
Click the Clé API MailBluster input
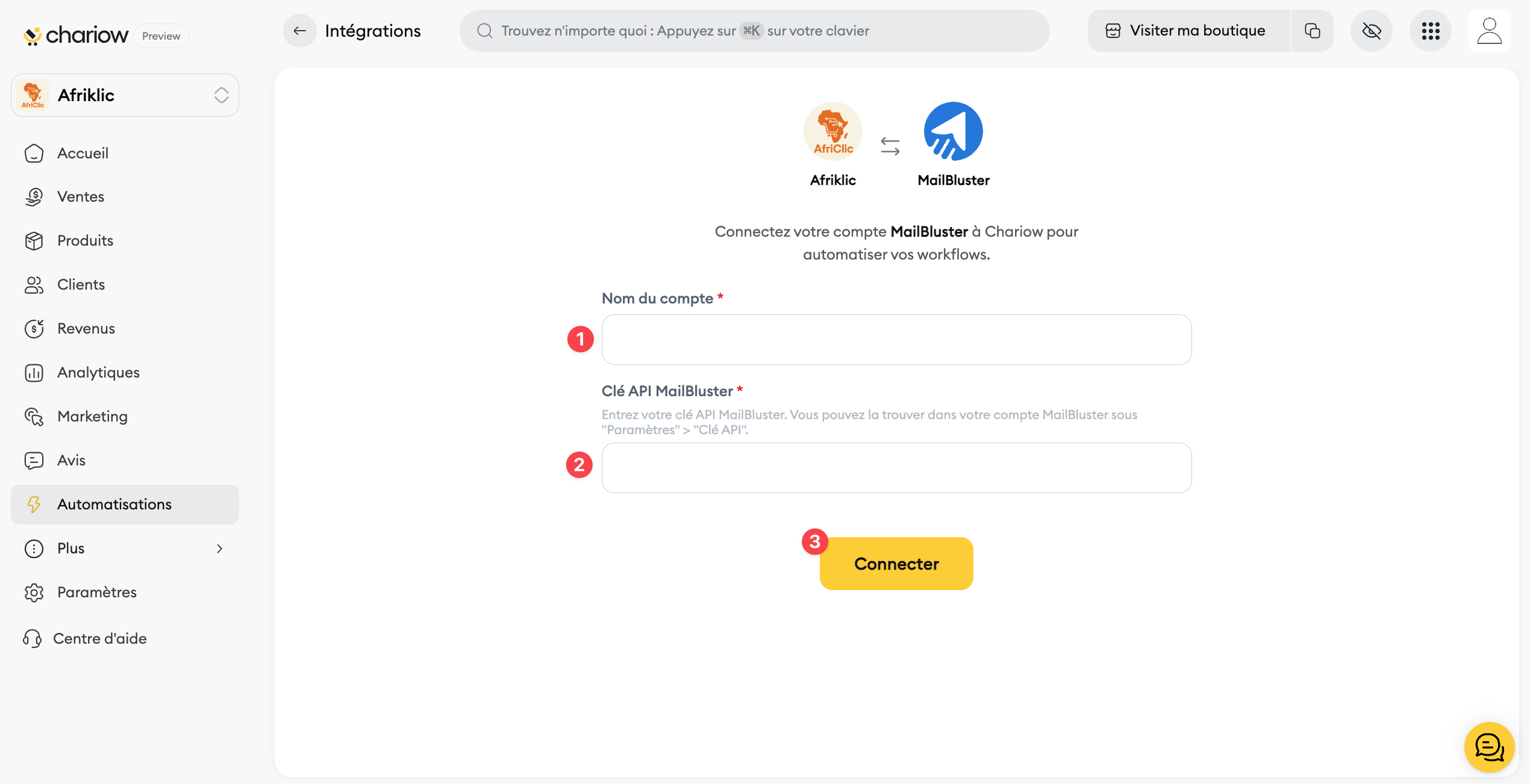[x=896, y=468]
